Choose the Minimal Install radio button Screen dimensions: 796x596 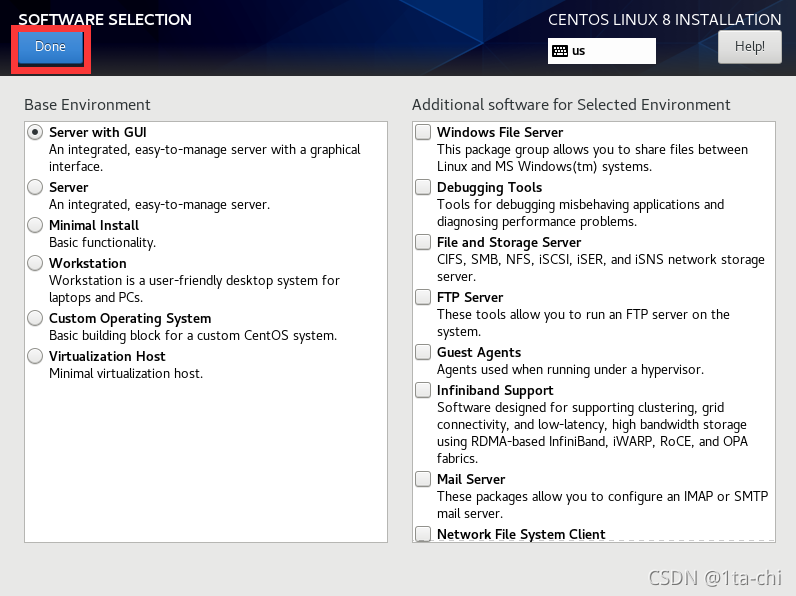coord(35,225)
